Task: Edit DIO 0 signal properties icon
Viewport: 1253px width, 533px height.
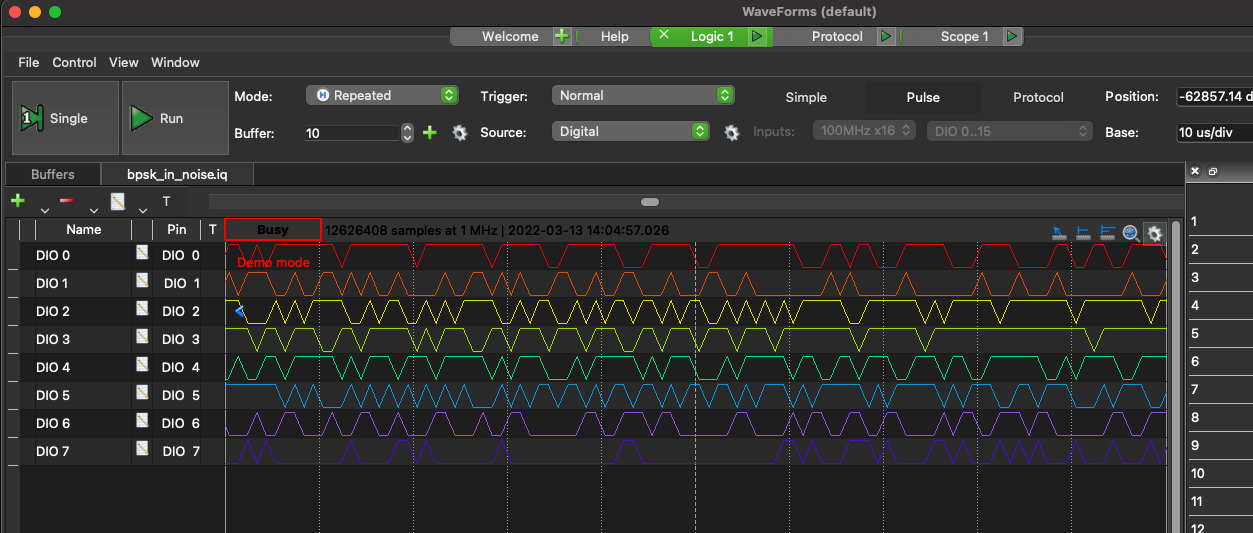Action: click(x=142, y=252)
